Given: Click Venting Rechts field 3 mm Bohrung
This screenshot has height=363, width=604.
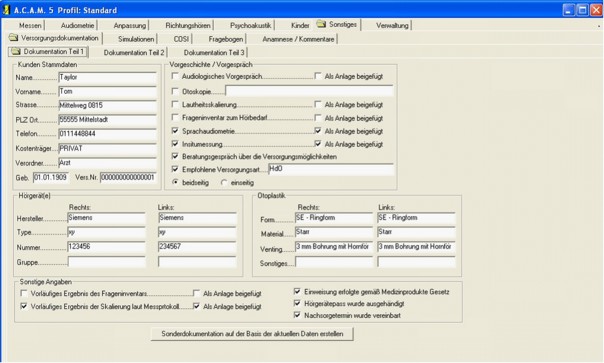Looking at the screenshot, I should click(x=334, y=247).
